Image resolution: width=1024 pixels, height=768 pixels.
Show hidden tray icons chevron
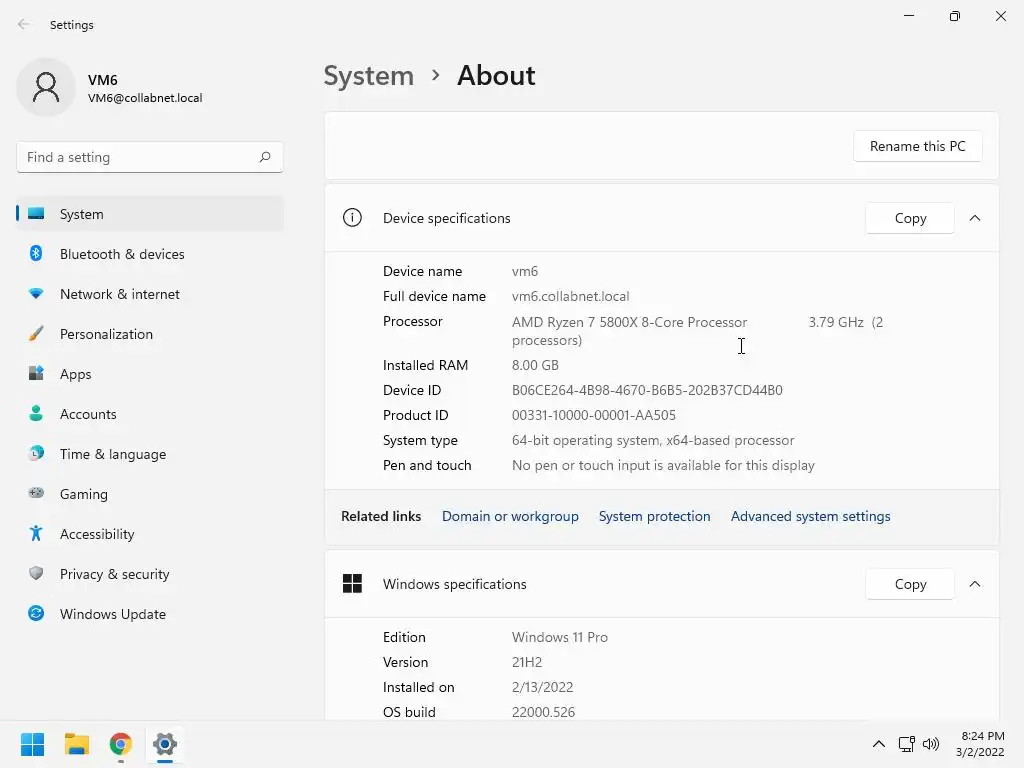(879, 744)
